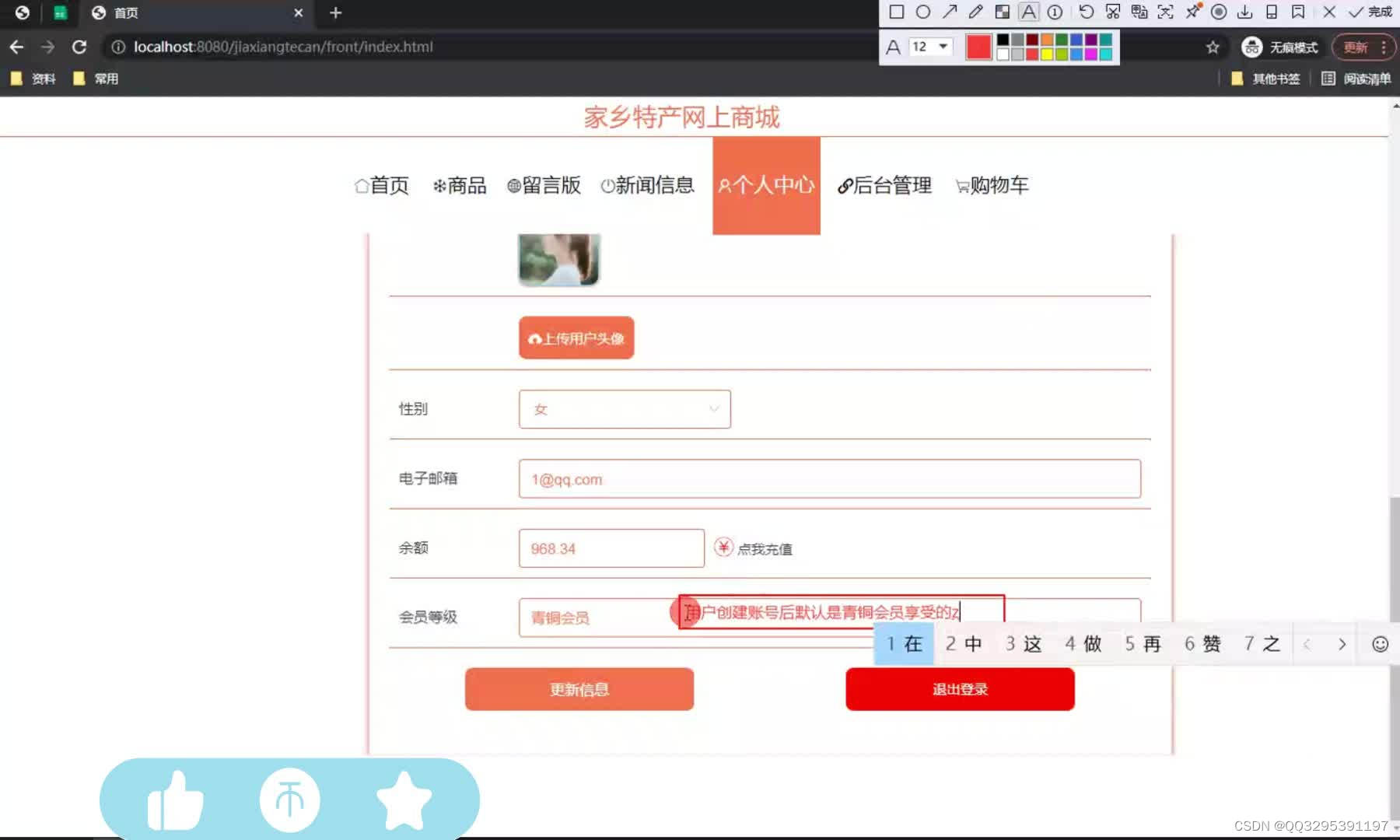Viewport: 1400px width, 840px height.
Task: Open the 资料 bookmark folder
Action: 33,79
